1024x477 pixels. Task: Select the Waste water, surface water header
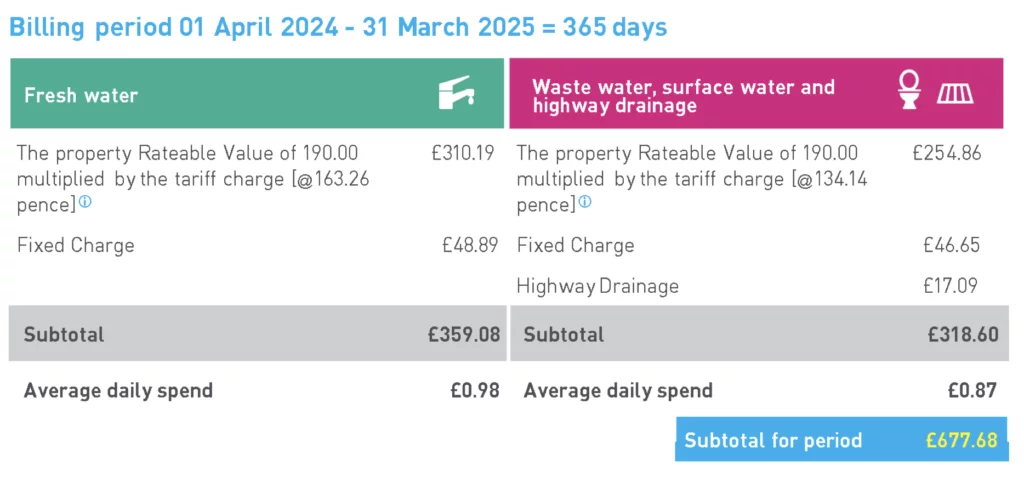[x=756, y=93]
